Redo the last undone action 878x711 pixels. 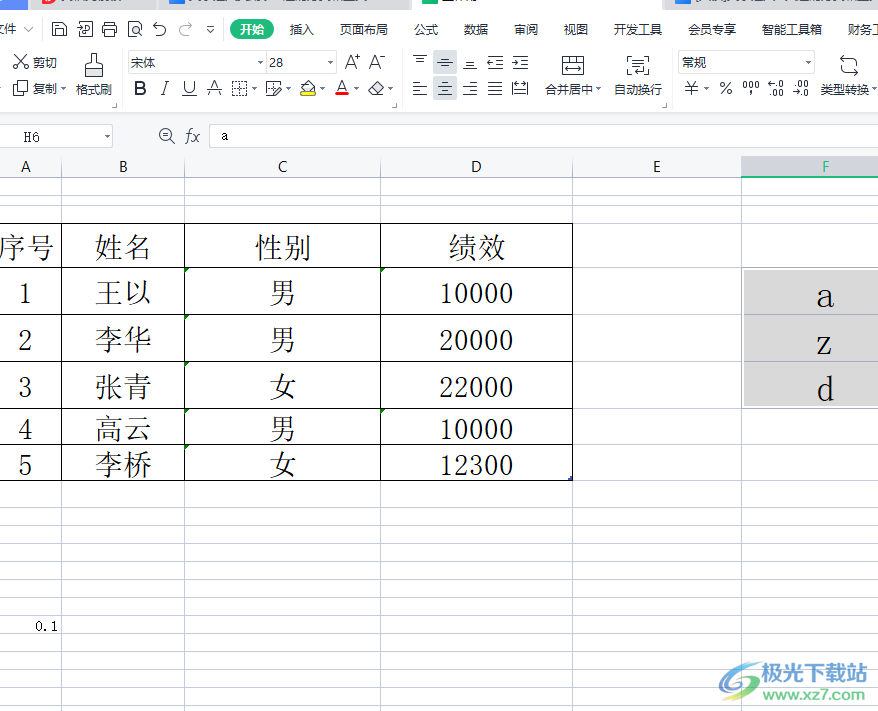point(185,29)
